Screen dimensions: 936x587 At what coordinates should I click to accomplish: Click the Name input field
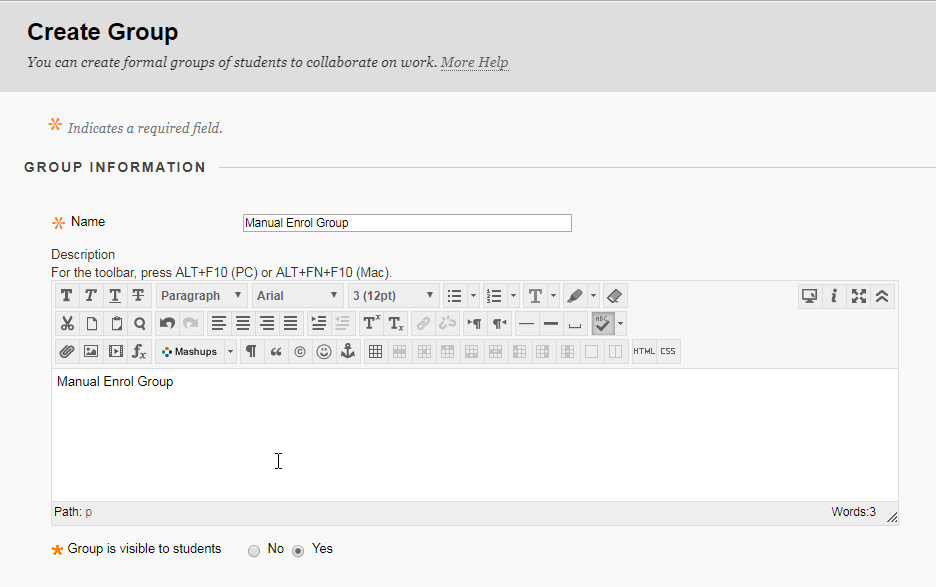tap(407, 223)
